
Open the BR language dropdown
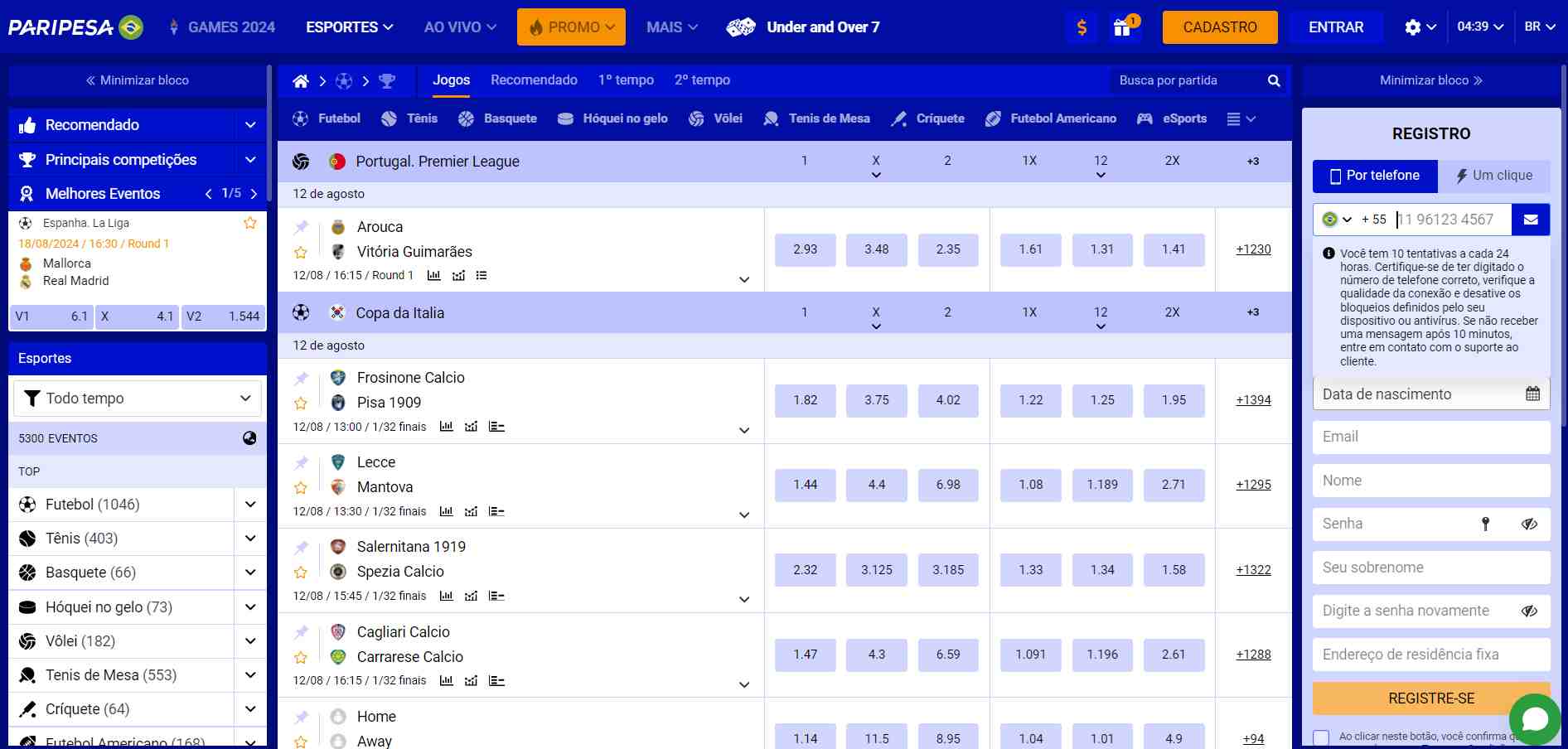pyautogui.click(x=1540, y=27)
